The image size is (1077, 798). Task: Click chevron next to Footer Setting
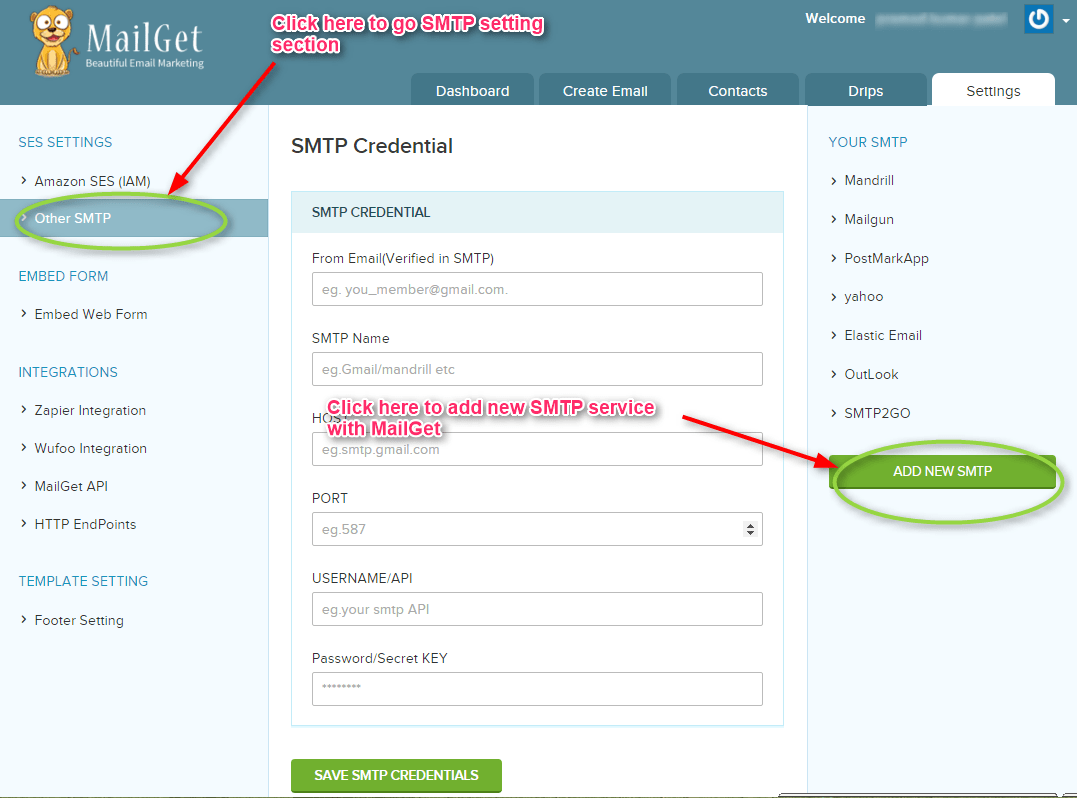(23, 619)
